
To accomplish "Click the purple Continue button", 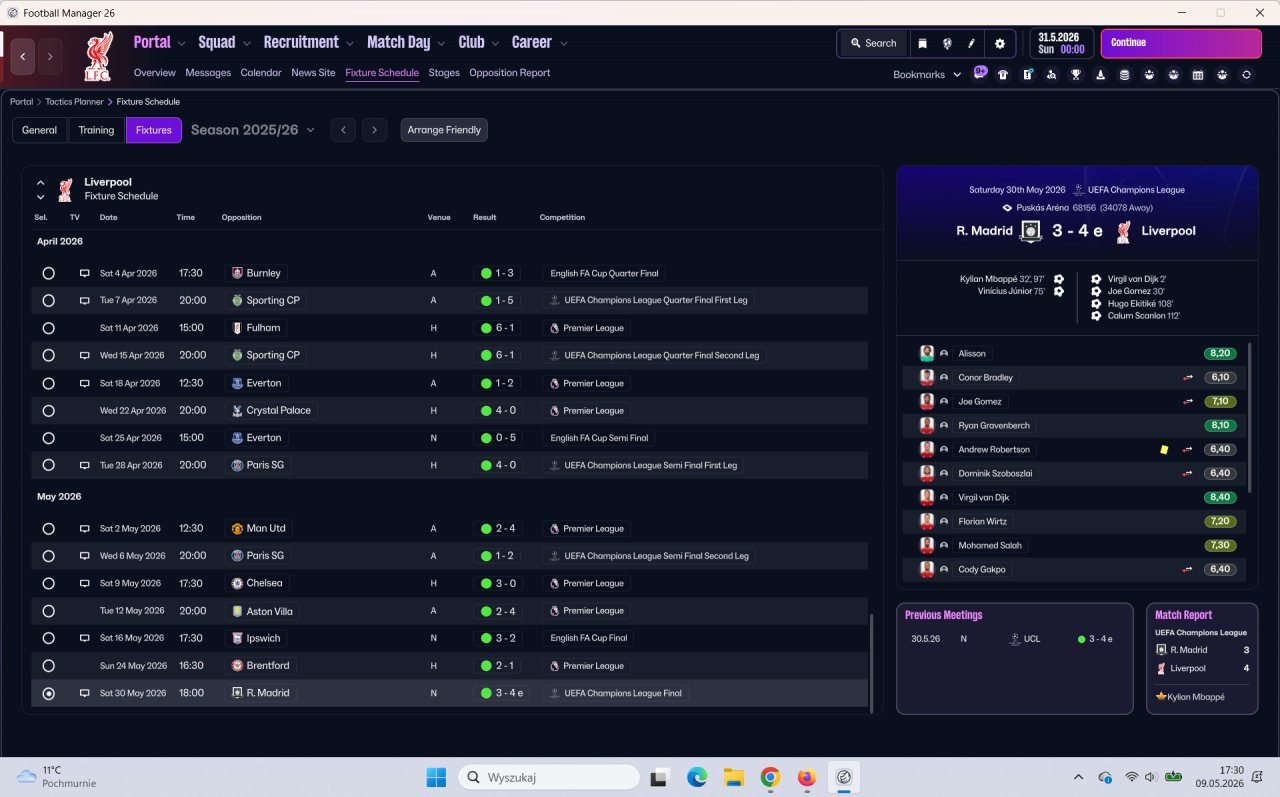I will coord(1181,43).
